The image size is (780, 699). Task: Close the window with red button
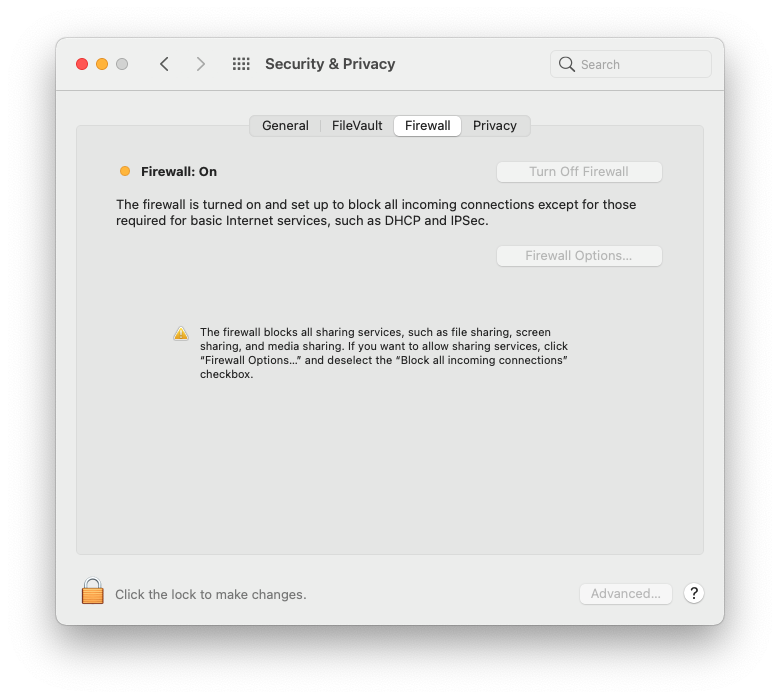click(82, 64)
